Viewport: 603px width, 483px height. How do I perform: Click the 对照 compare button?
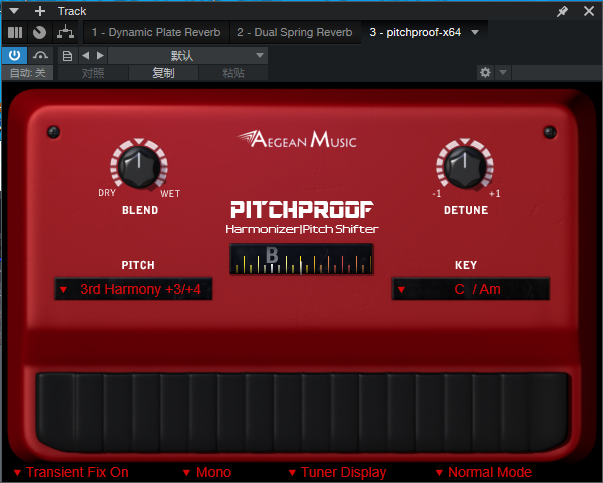point(93,73)
